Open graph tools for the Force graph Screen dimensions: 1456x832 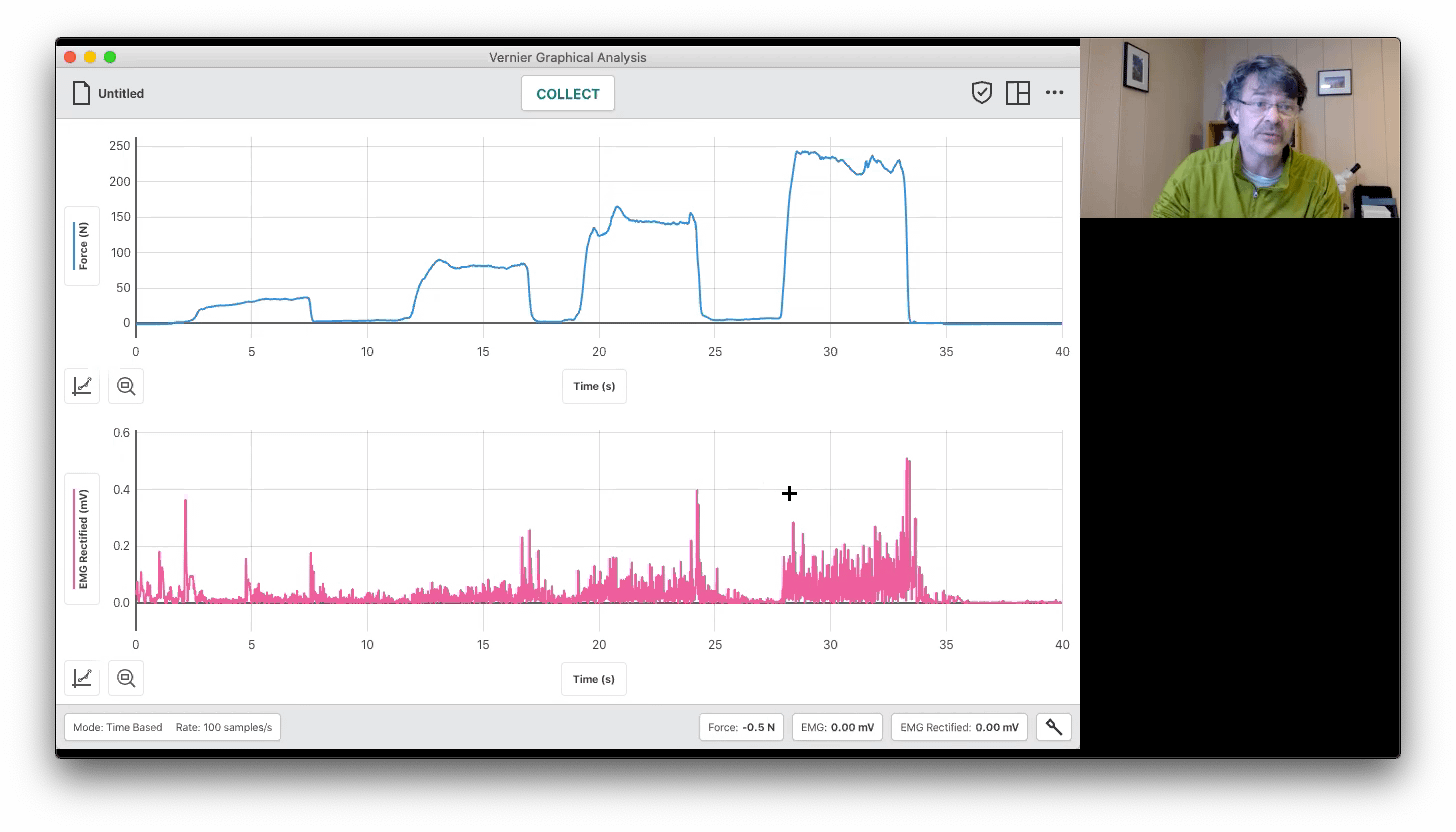(x=82, y=386)
